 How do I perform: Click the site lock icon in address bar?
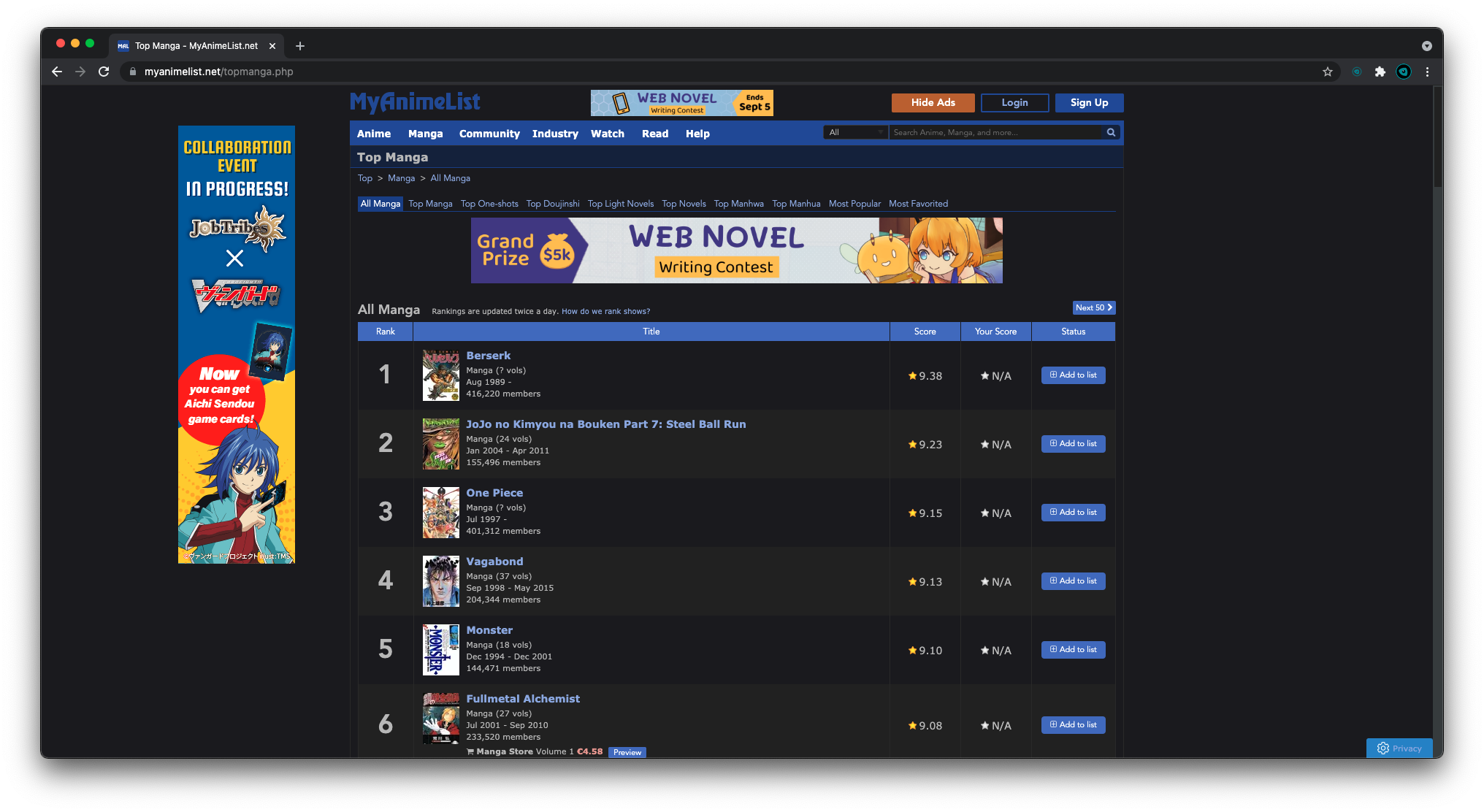[x=133, y=72]
